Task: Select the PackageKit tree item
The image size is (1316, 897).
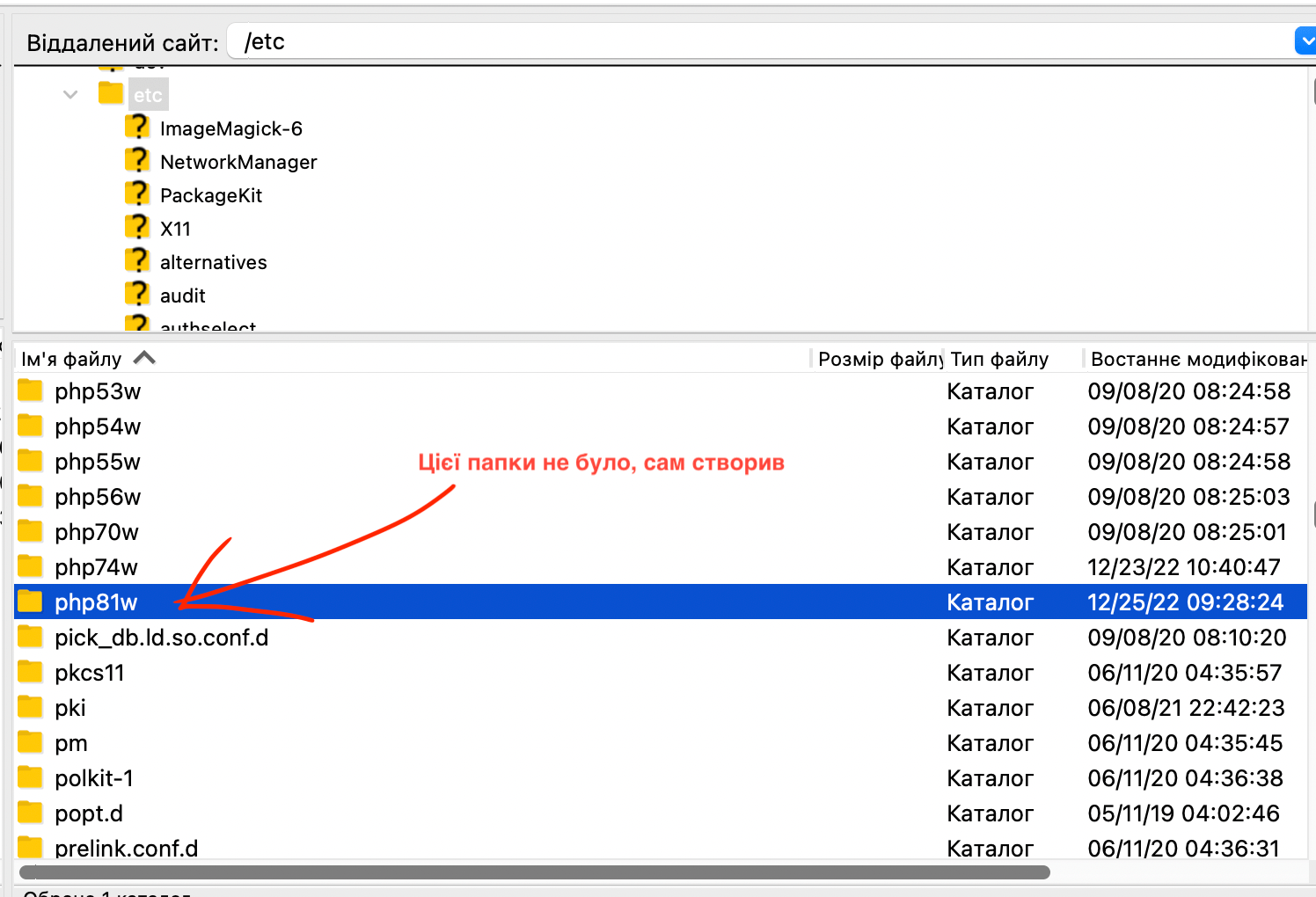Action: point(211,195)
